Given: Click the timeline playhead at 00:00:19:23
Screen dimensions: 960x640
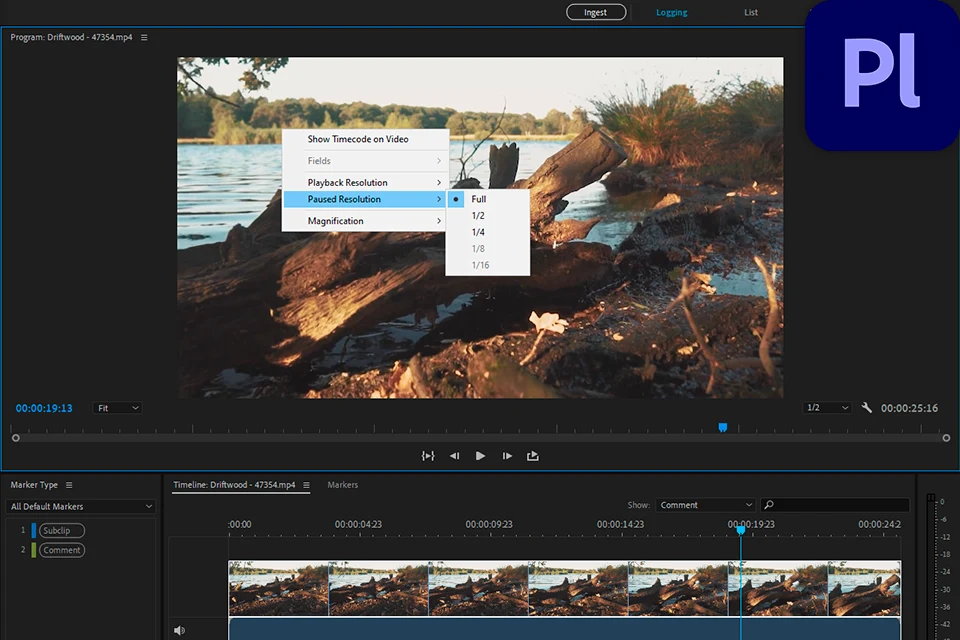Looking at the screenshot, I should coord(741,530).
